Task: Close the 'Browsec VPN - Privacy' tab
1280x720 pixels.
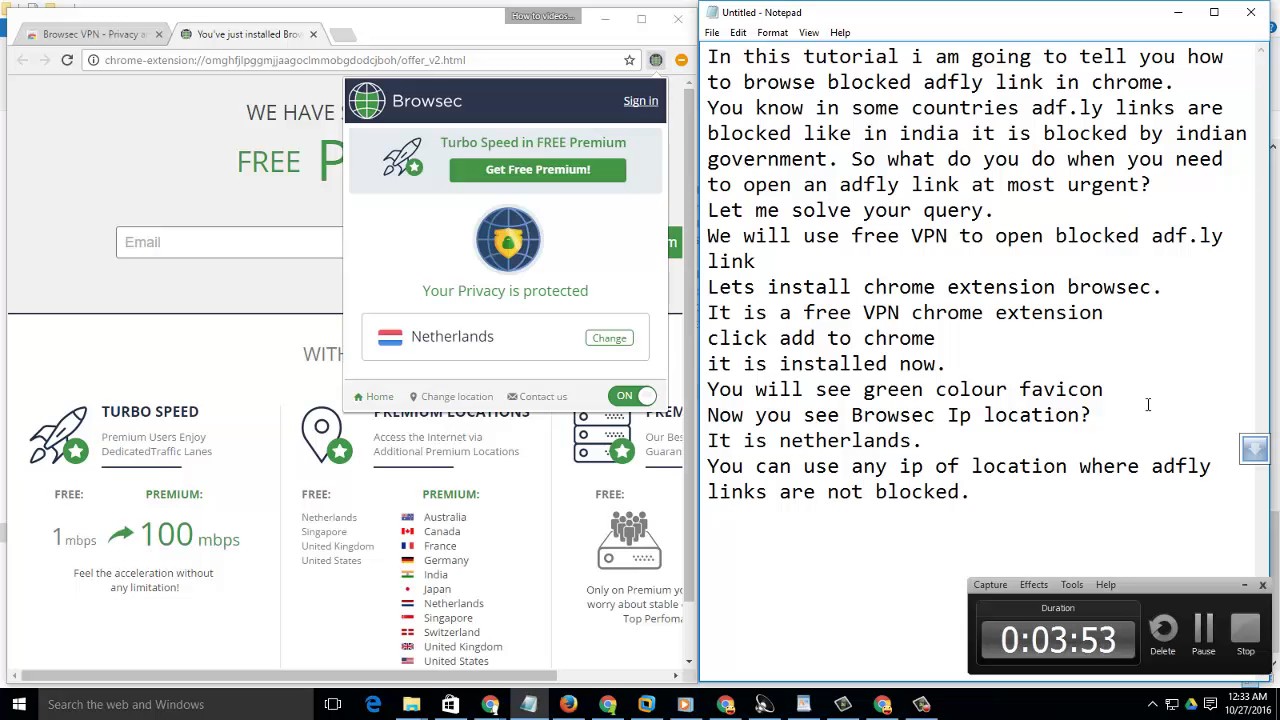Action: coord(158,34)
